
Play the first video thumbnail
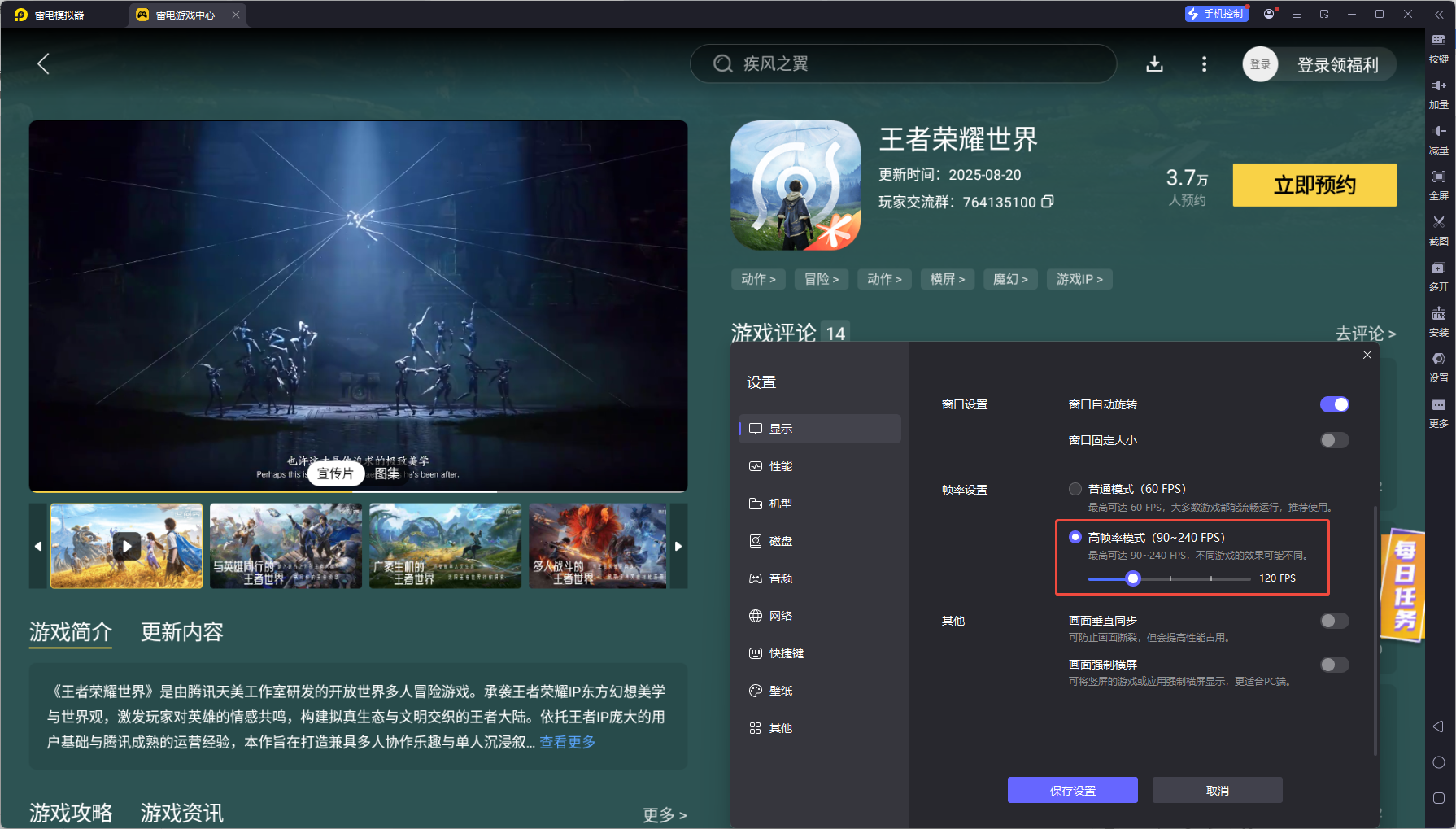[126, 546]
